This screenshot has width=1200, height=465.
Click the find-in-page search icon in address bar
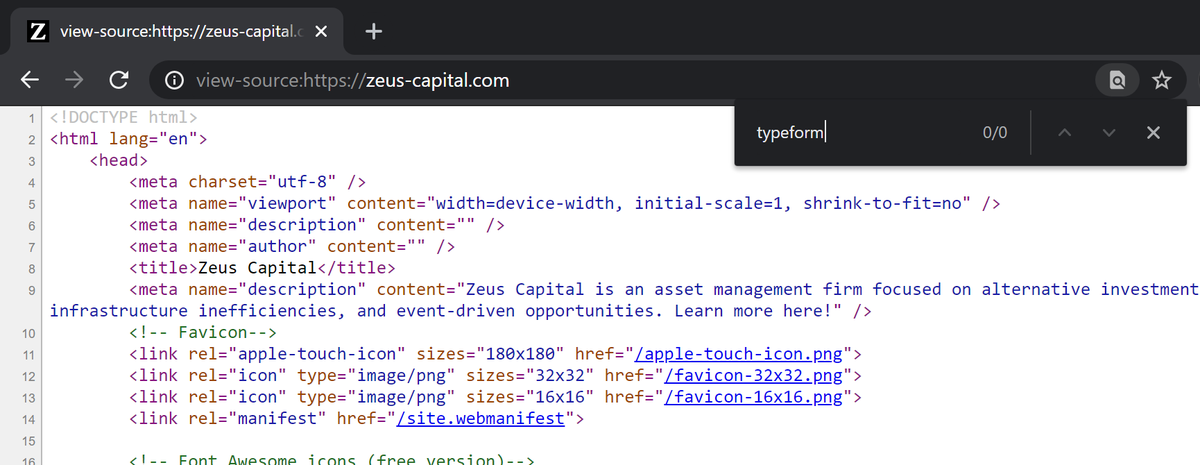[1117, 80]
